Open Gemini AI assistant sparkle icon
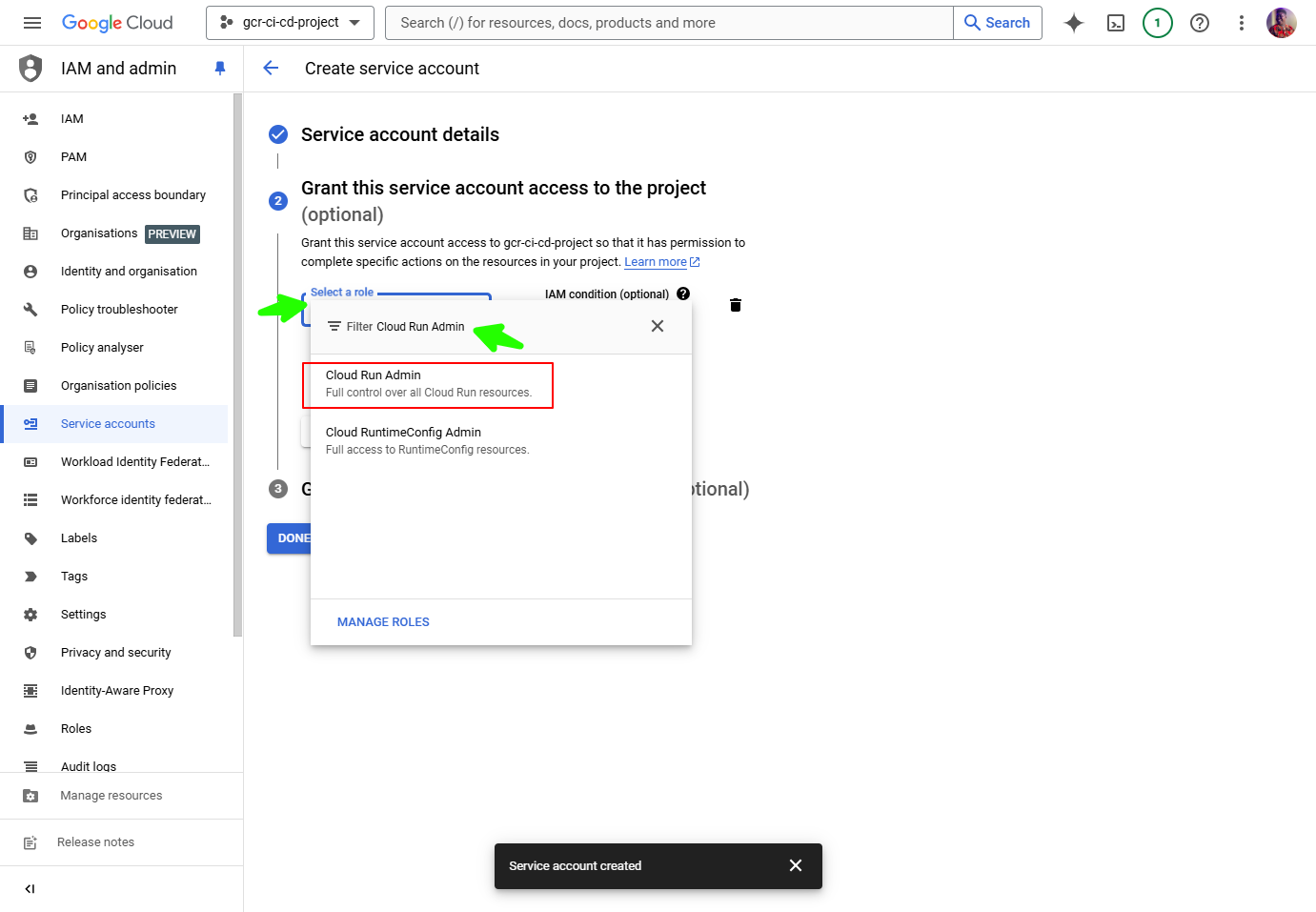This screenshot has height=912, width=1316. (1074, 23)
